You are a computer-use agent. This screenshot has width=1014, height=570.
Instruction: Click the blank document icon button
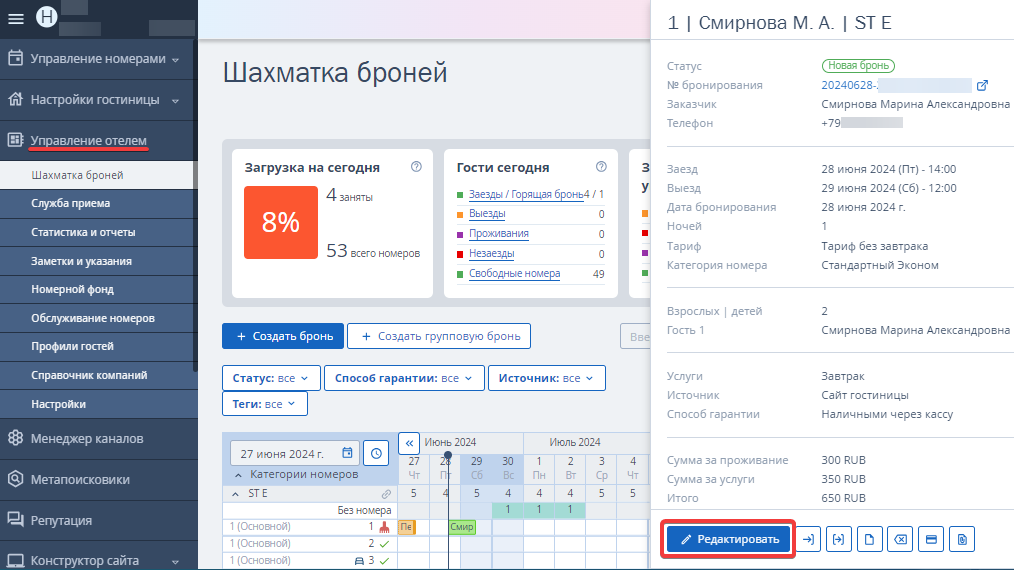coord(869,539)
